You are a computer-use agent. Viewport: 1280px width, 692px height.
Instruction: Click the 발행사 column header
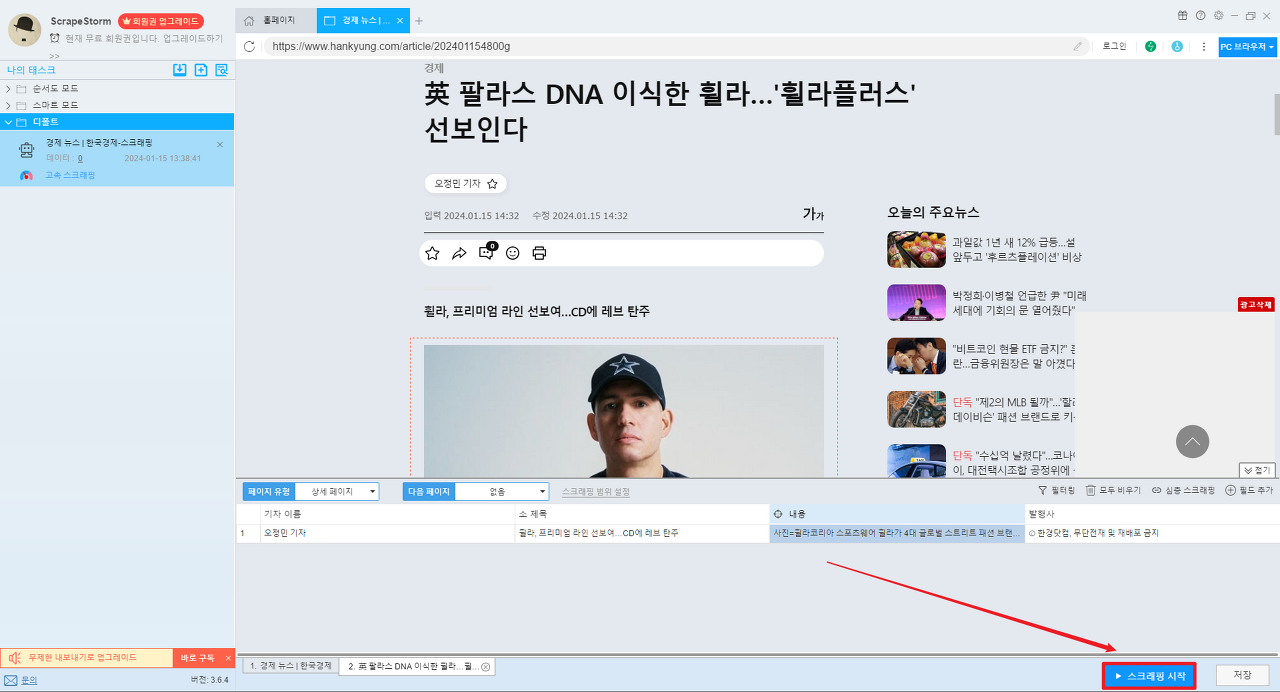1152,513
